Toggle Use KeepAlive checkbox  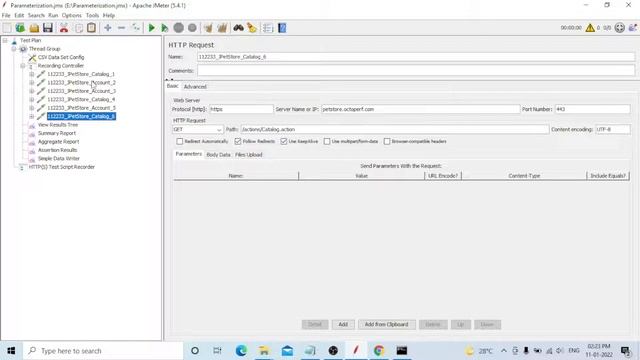tap(284, 141)
